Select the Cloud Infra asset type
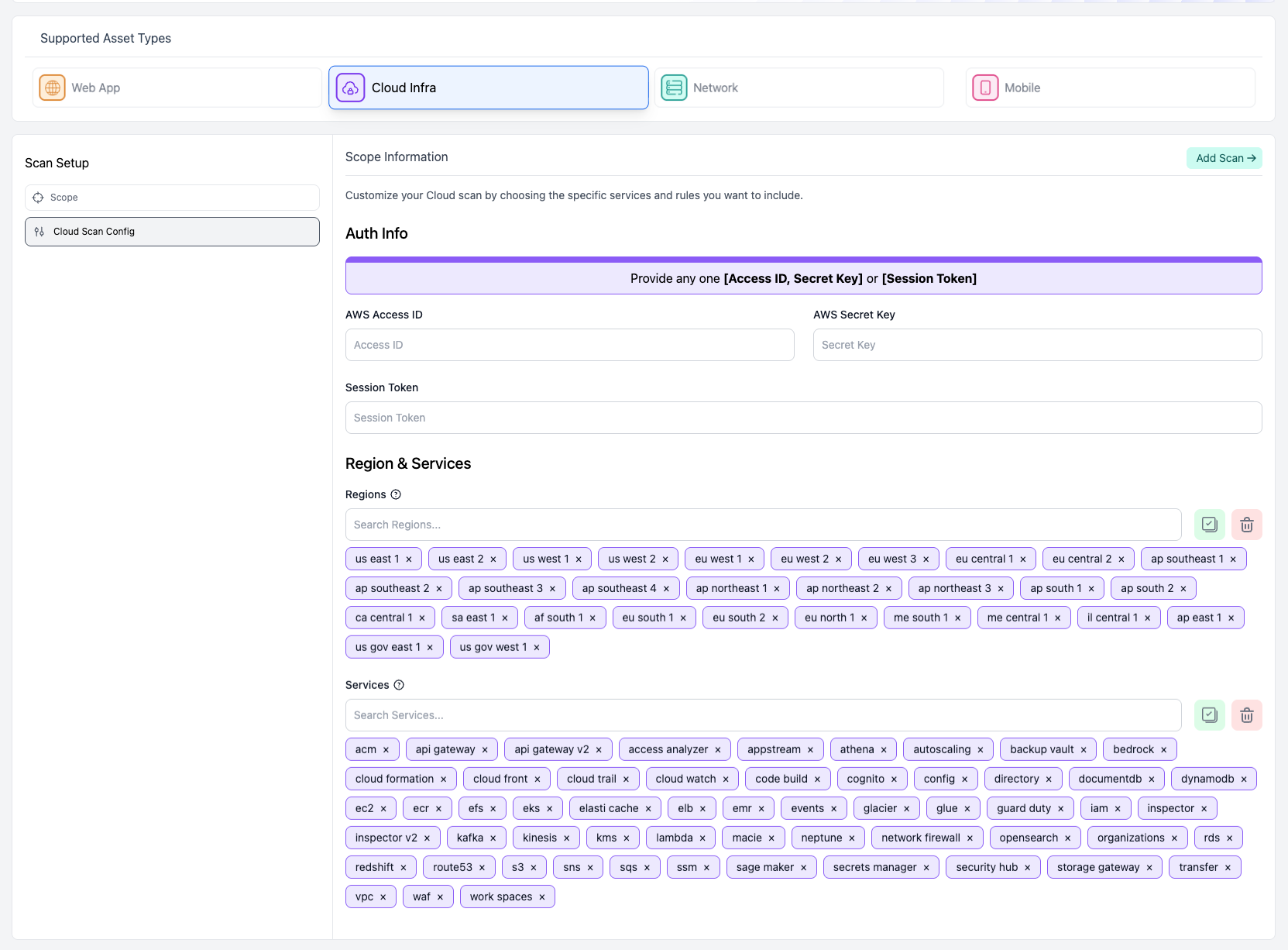The width and height of the screenshot is (1288, 950). point(488,88)
